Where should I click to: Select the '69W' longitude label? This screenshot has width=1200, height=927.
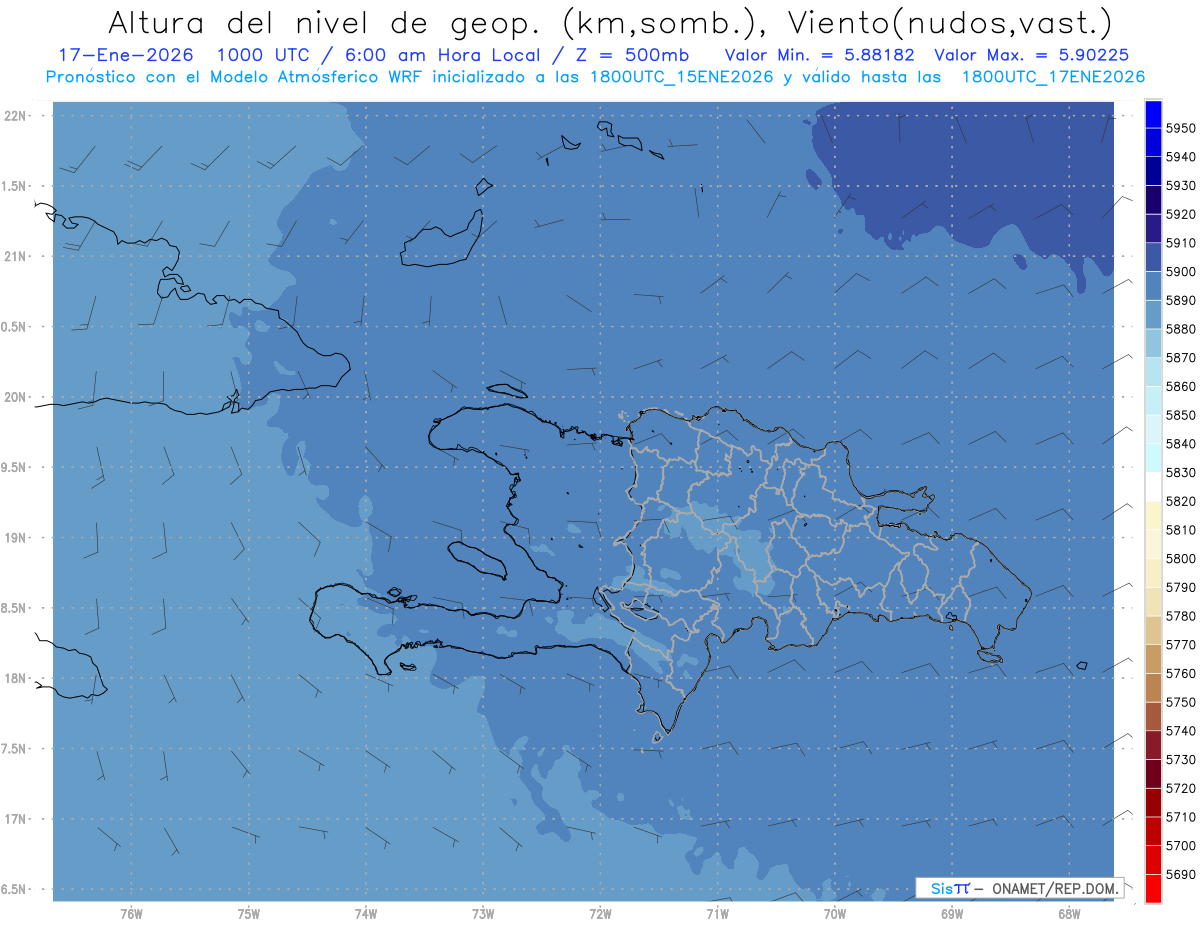(952, 913)
